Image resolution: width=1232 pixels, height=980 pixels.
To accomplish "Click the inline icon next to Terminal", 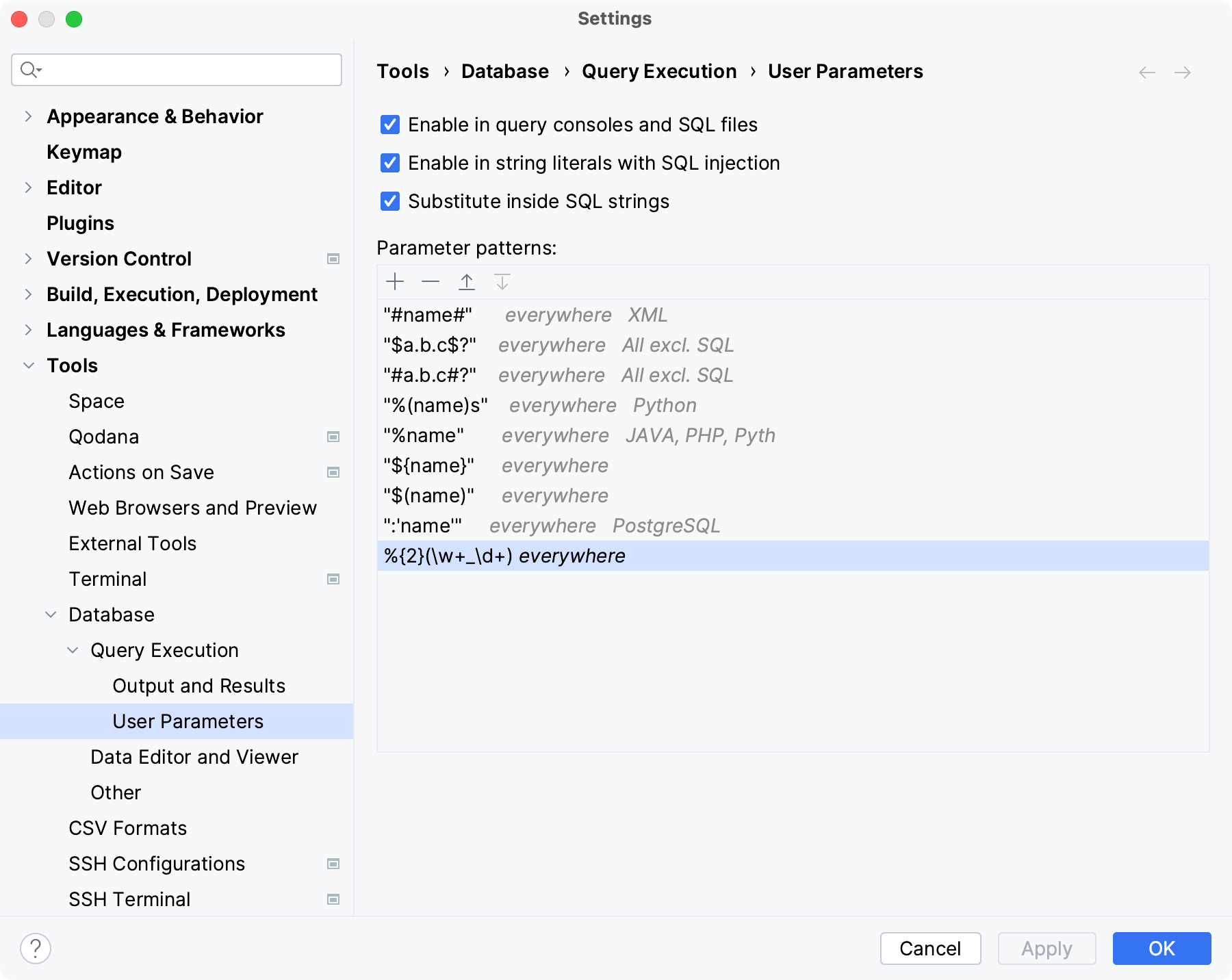I will [334, 579].
